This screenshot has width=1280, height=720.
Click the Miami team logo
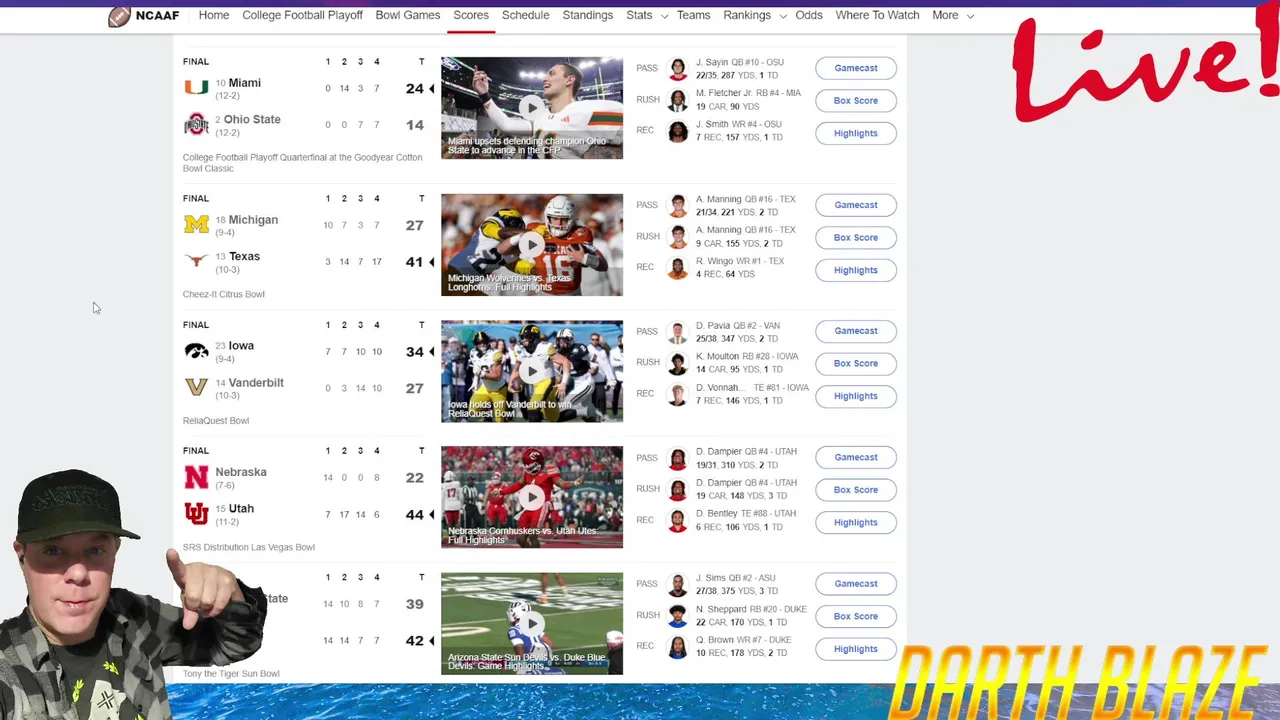pos(196,88)
